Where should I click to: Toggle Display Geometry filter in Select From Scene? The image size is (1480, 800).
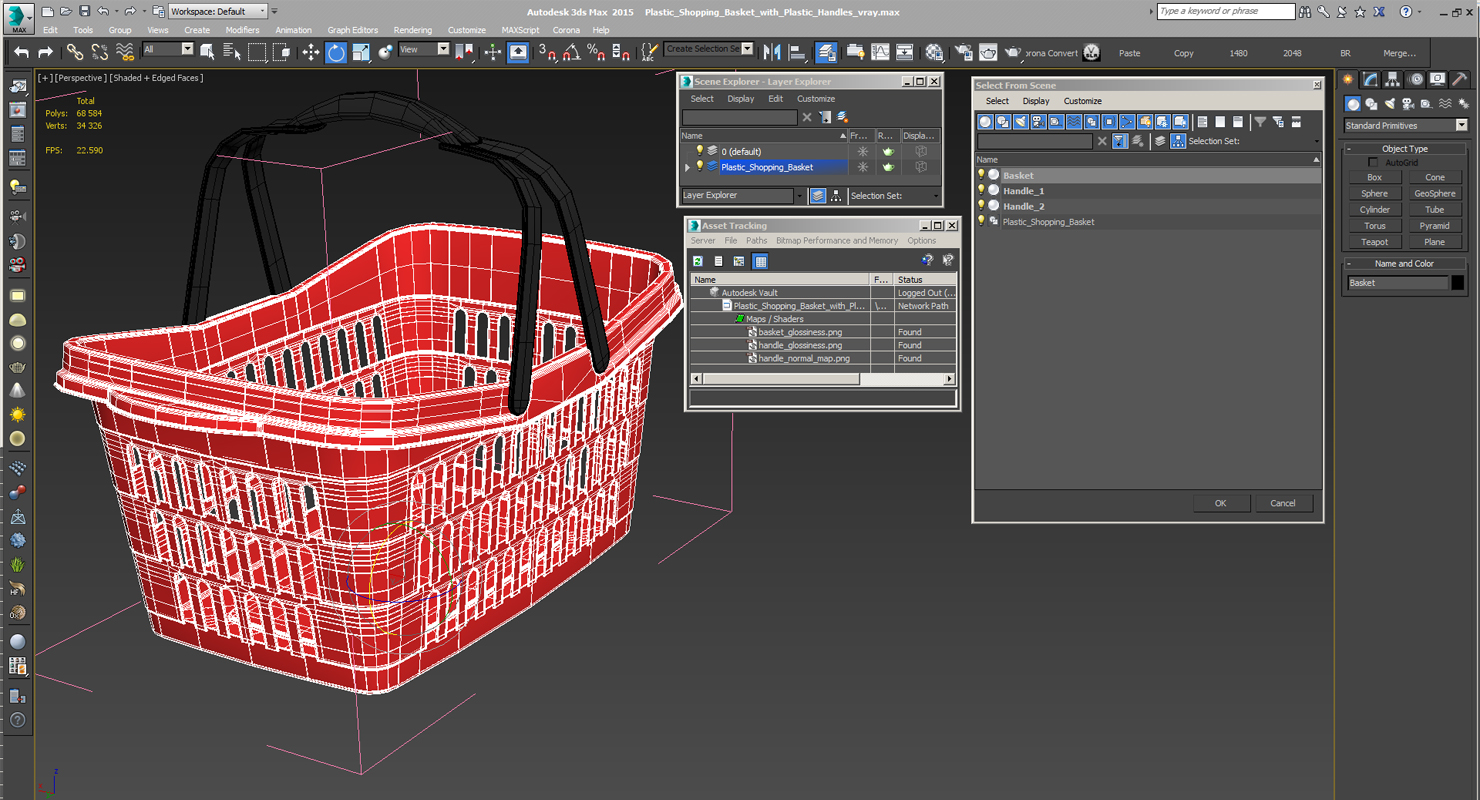[986, 122]
